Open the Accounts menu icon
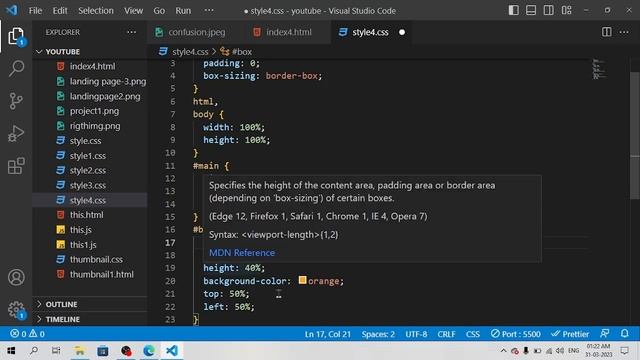Viewport: 640px width, 360px height. [16, 278]
